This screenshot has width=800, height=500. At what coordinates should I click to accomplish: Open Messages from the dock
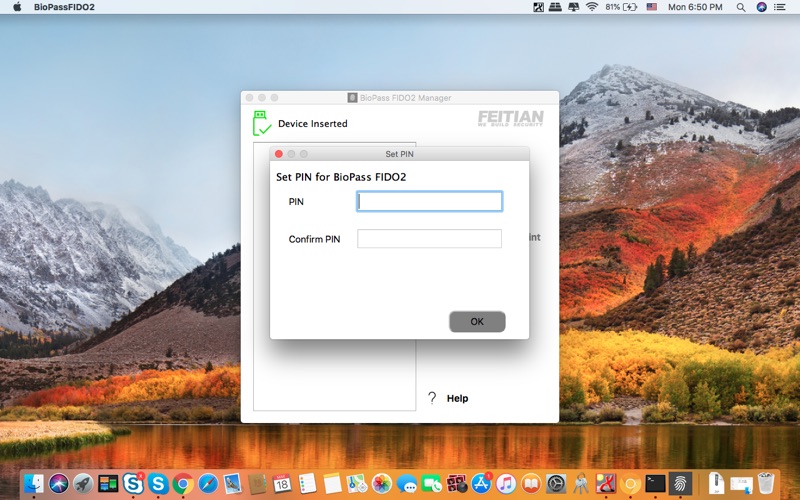point(407,483)
